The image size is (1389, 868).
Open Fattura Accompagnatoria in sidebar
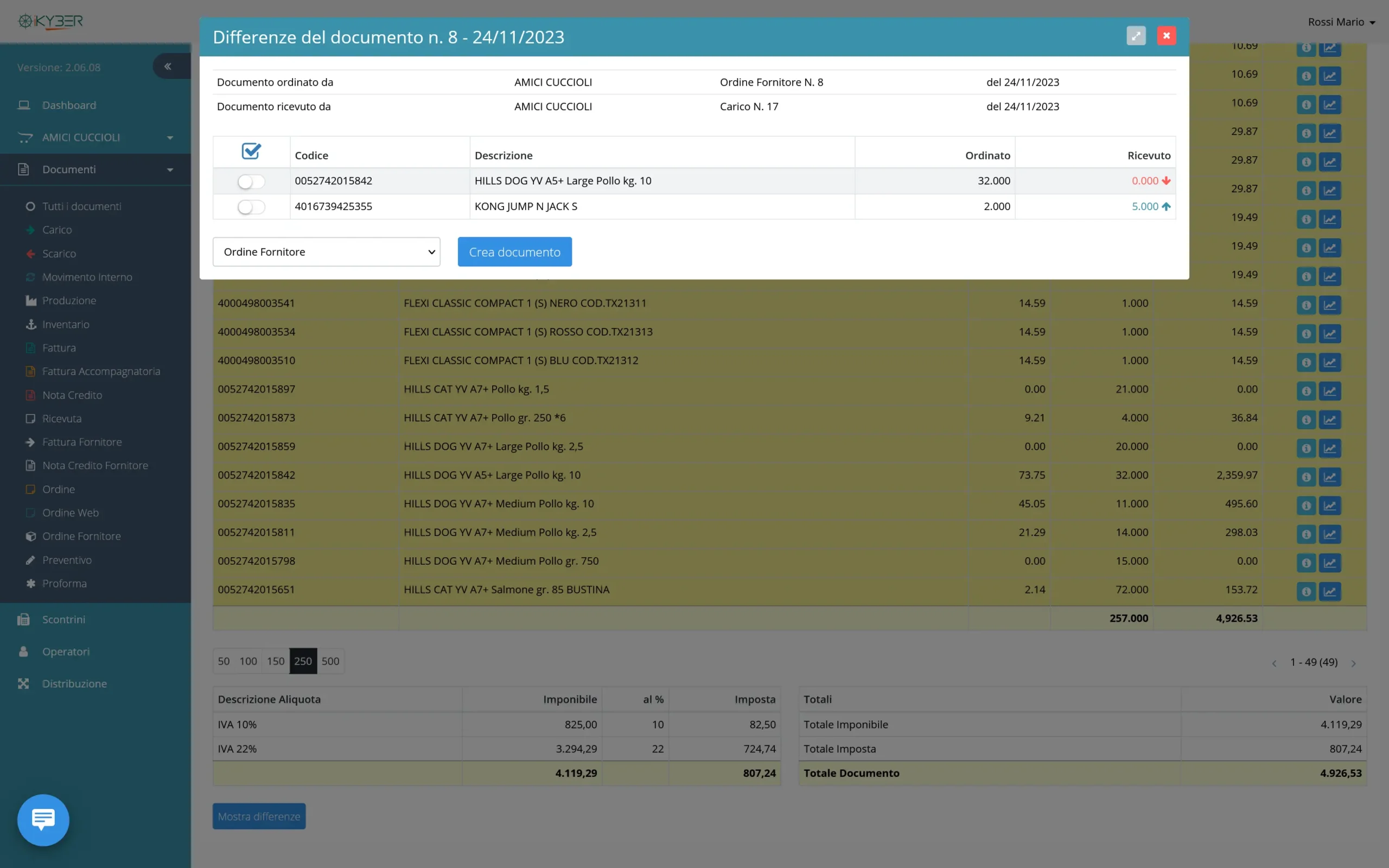coord(101,372)
